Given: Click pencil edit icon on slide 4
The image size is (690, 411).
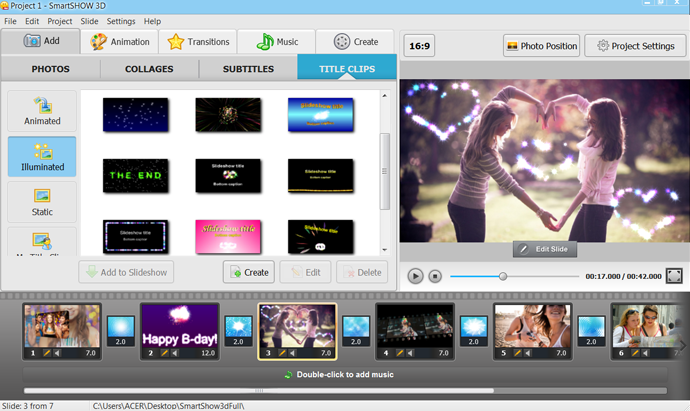Looking at the screenshot, I should coord(400,353).
